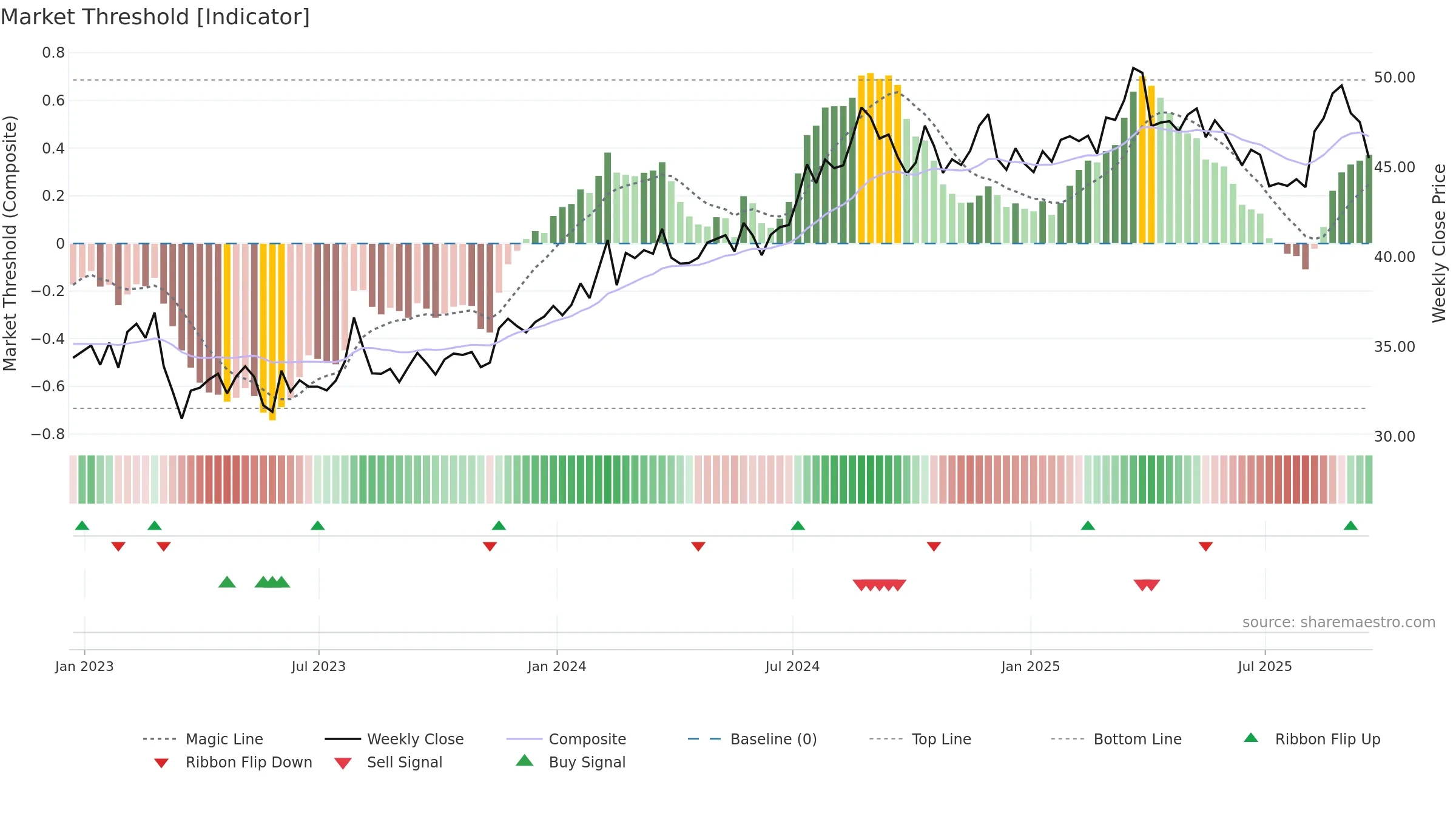Hide the Composite series via legend
The width and height of the screenshot is (1456, 819).
coord(566,739)
